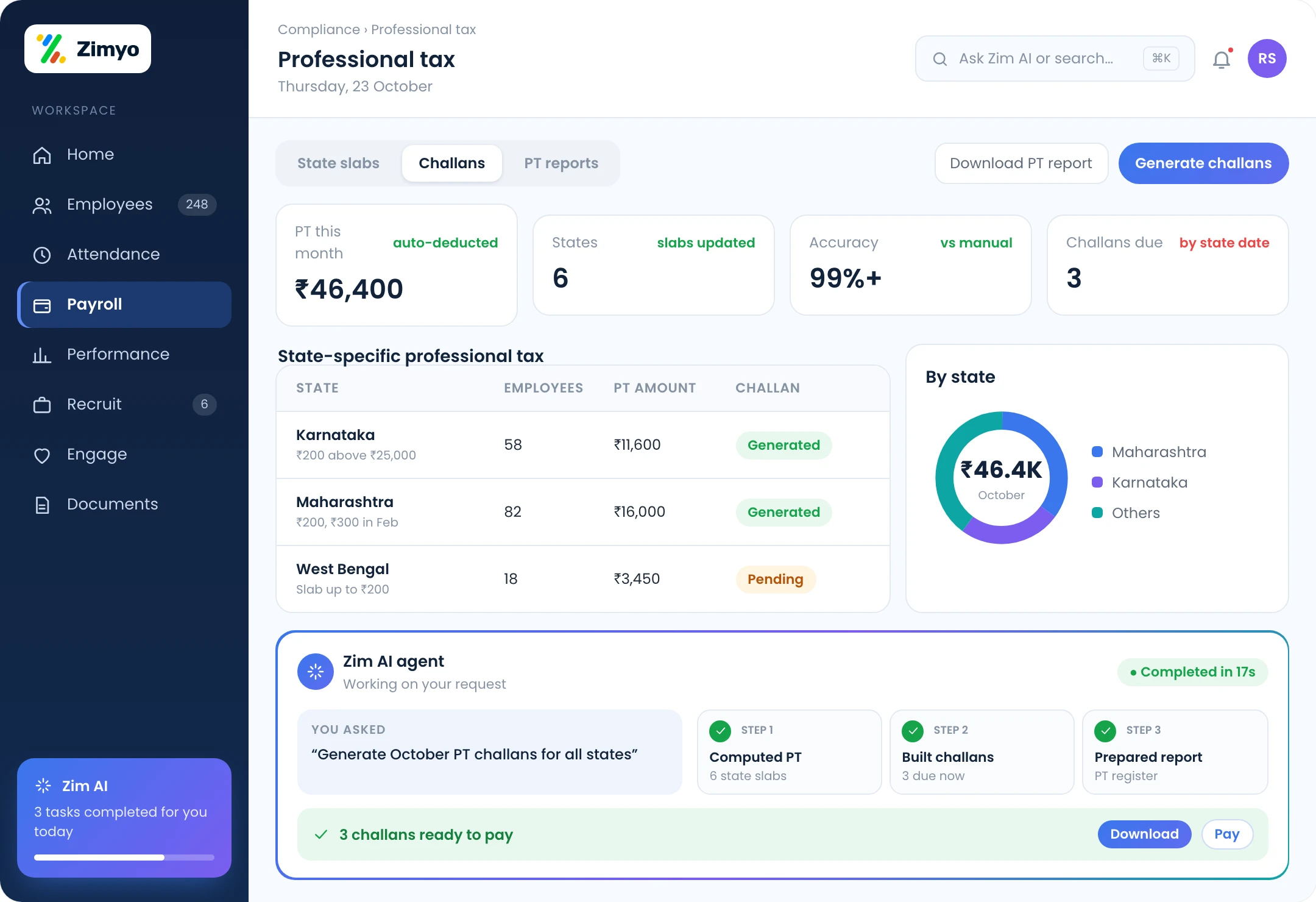Open the notifications bell
The image size is (1316, 902).
[x=1222, y=59]
